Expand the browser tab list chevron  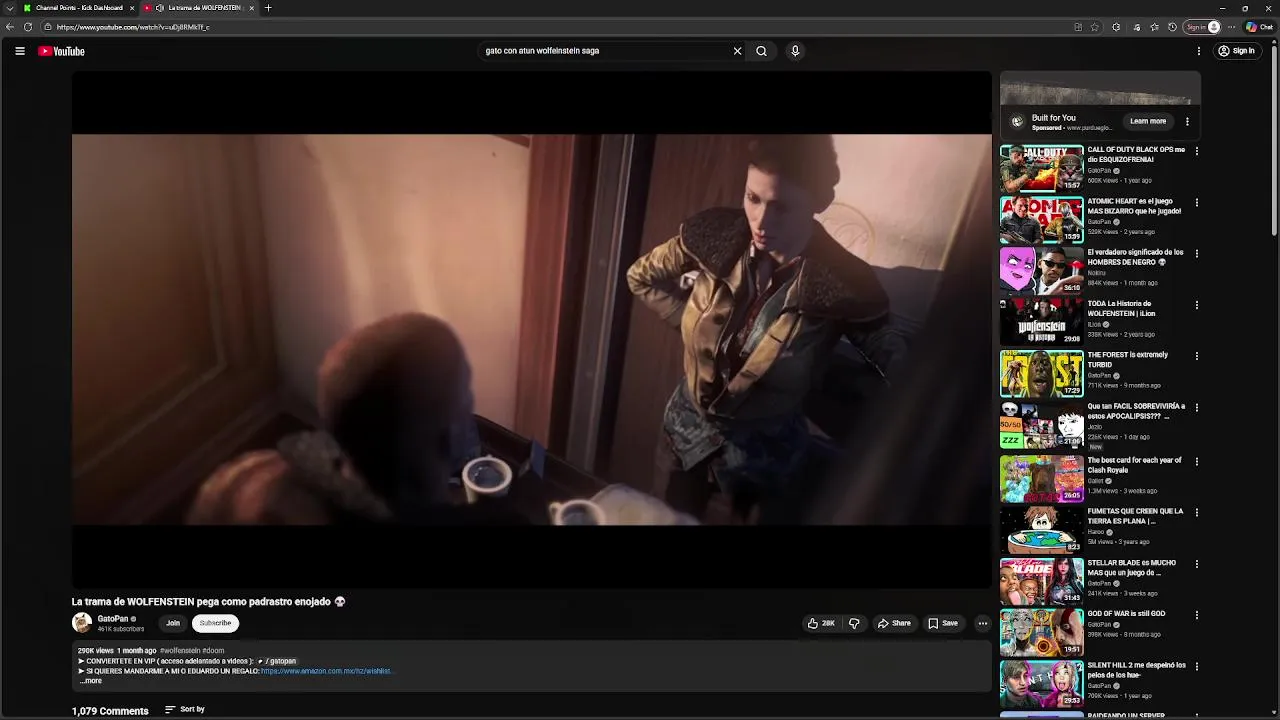[9, 8]
